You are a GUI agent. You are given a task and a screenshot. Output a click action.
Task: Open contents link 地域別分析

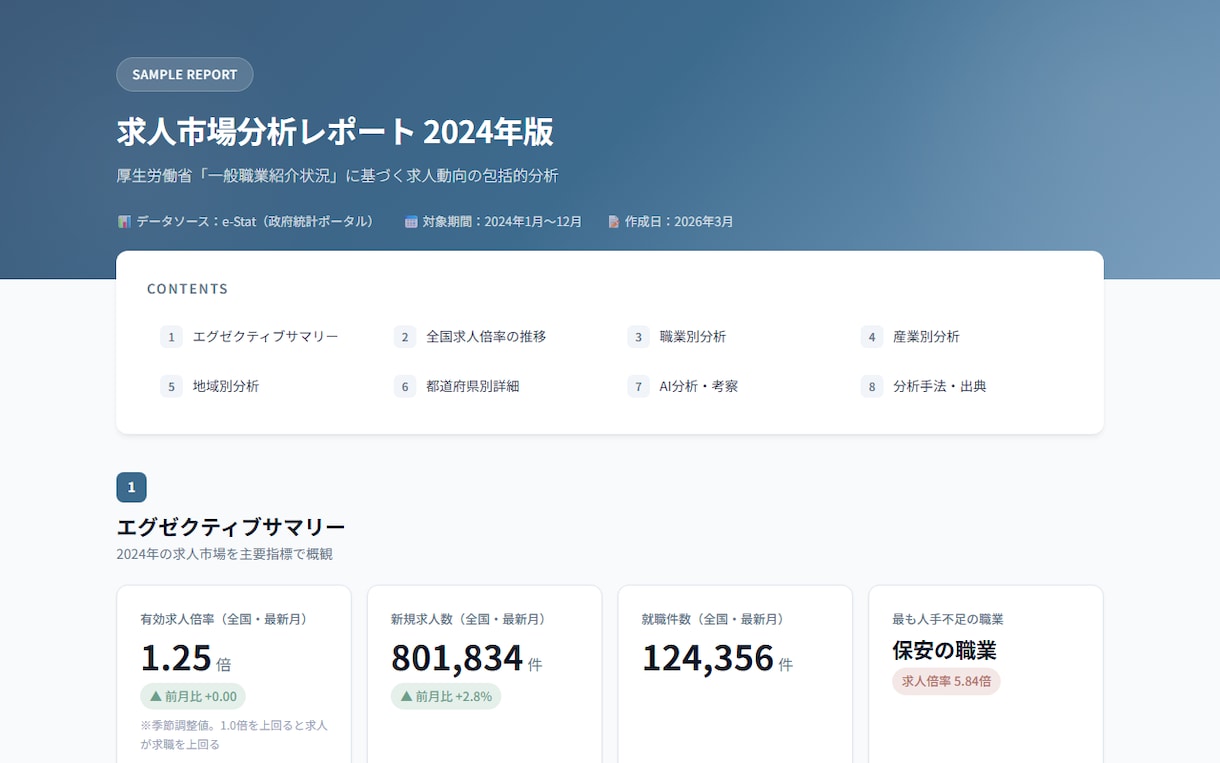(x=226, y=386)
